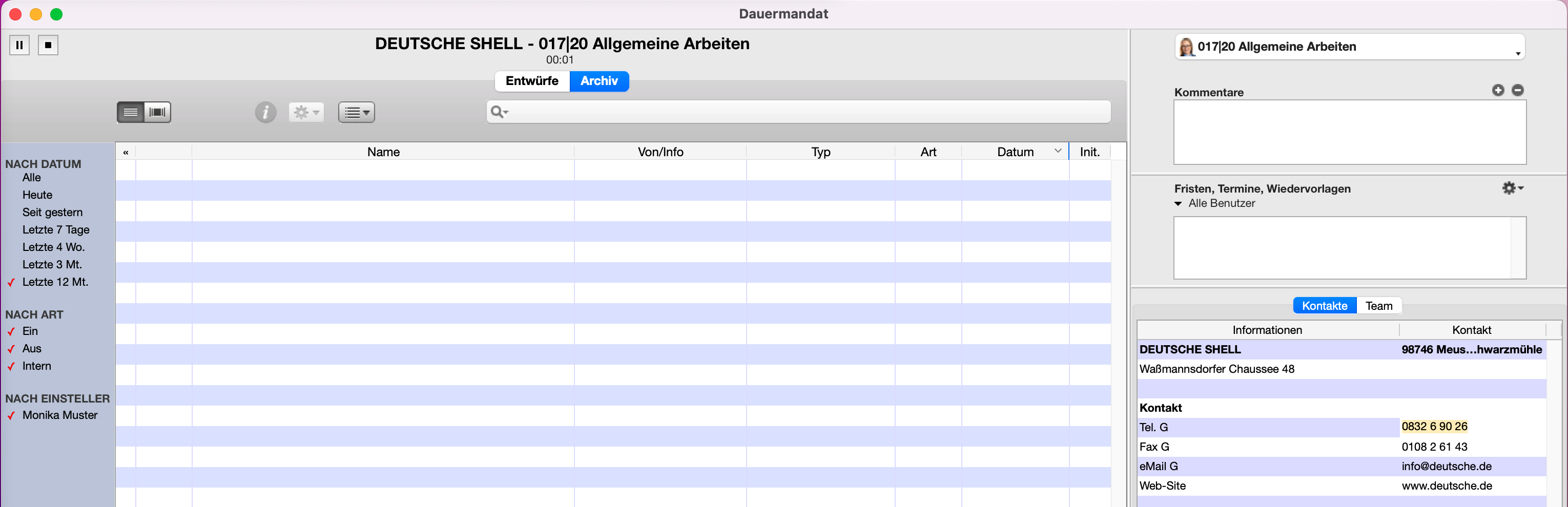
Task: Filter by date: Letzte 3 Mt.
Action: (x=52, y=265)
